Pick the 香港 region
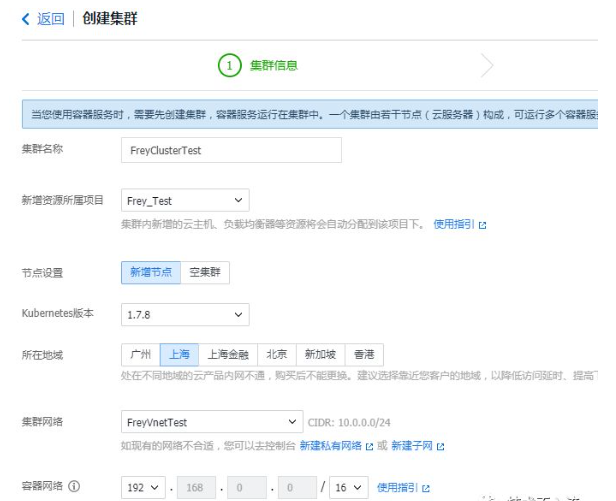 click(364, 355)
